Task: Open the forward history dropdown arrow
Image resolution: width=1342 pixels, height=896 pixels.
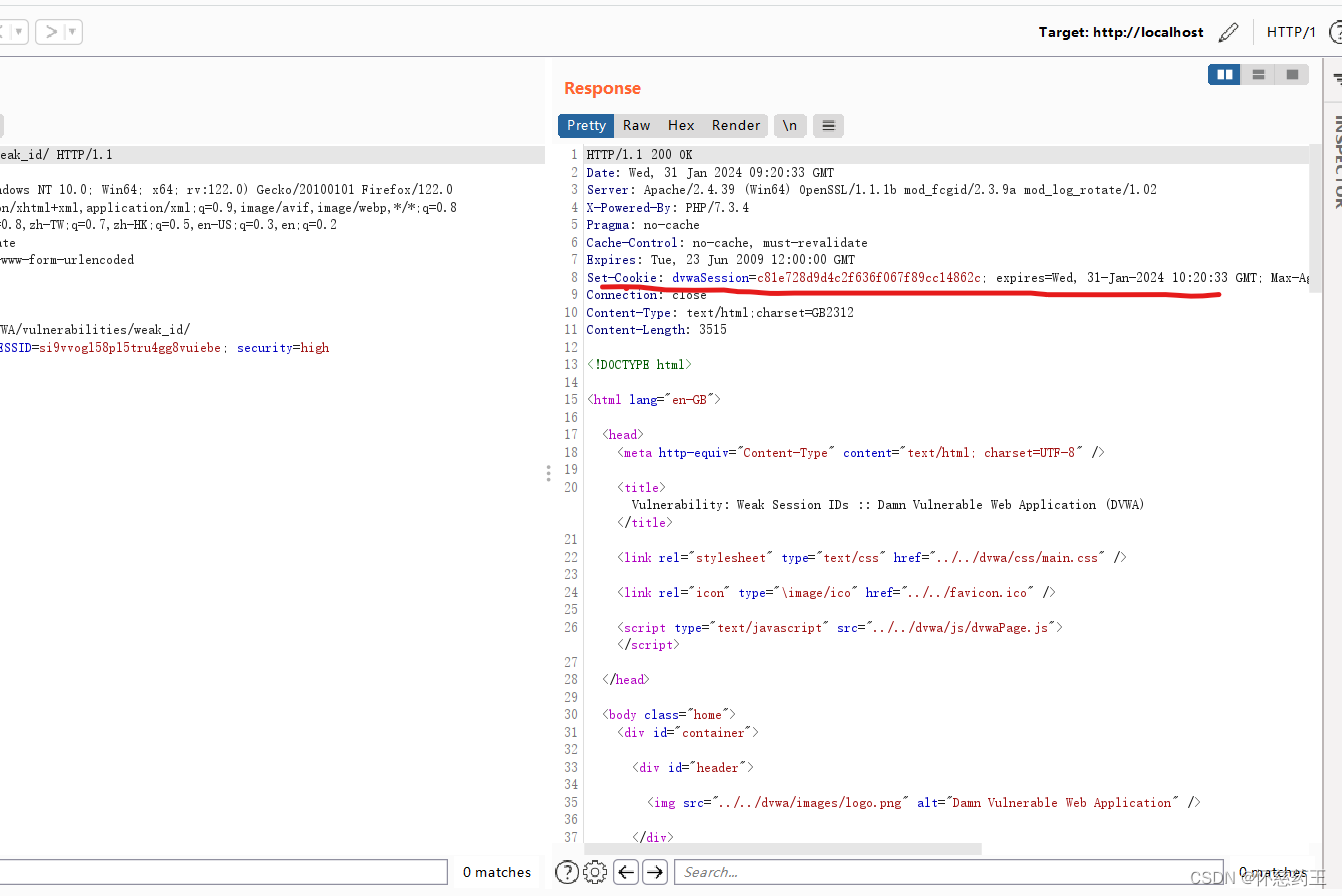Action: click(73, 32)
